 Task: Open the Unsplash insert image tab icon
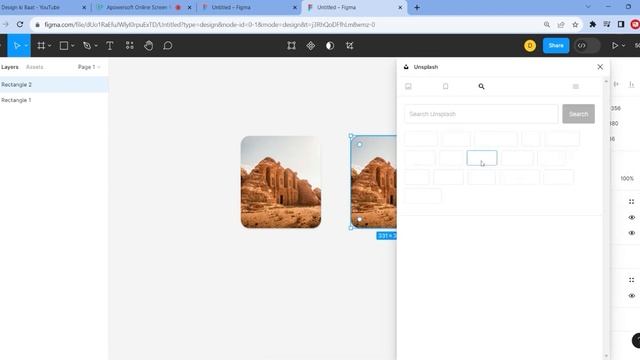click(x=408, y=86)
